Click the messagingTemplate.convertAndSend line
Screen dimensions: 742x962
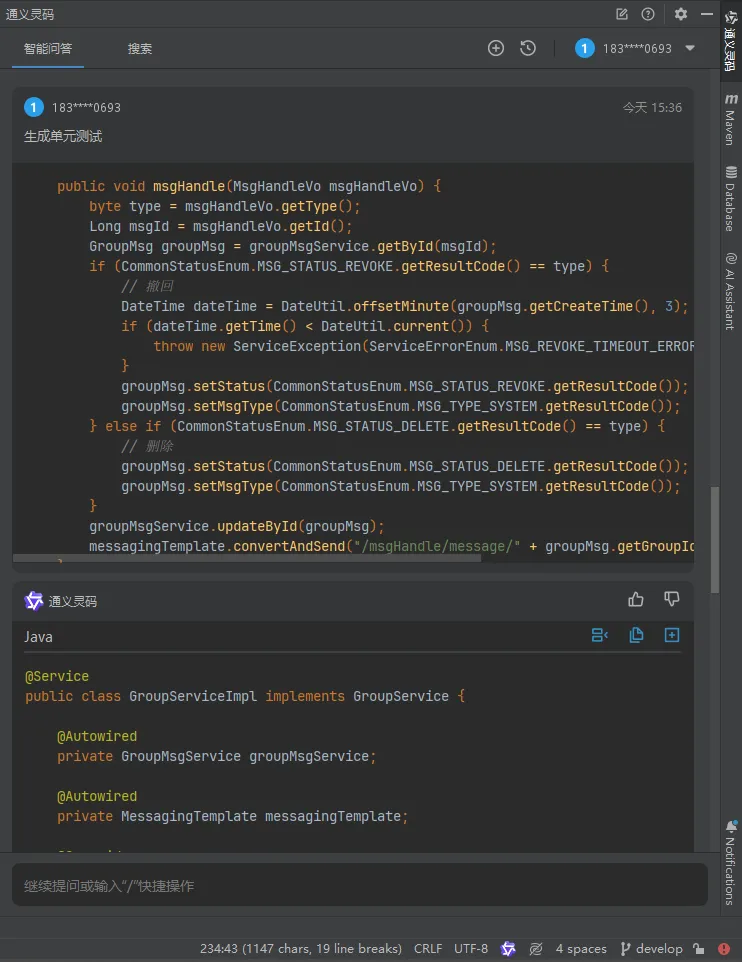tap(392, 546)
